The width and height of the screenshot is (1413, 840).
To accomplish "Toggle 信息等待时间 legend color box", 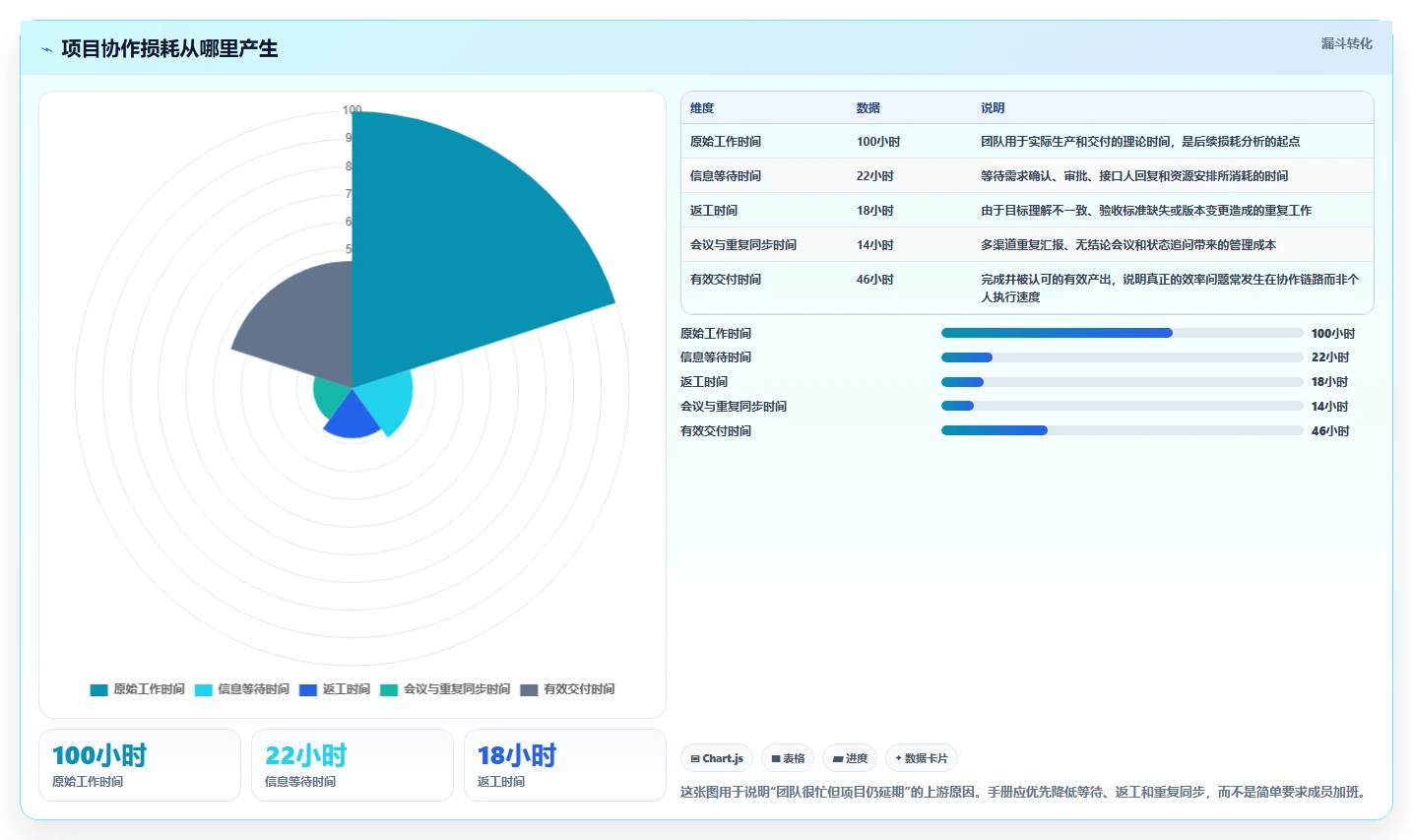I will click(204, 689).
